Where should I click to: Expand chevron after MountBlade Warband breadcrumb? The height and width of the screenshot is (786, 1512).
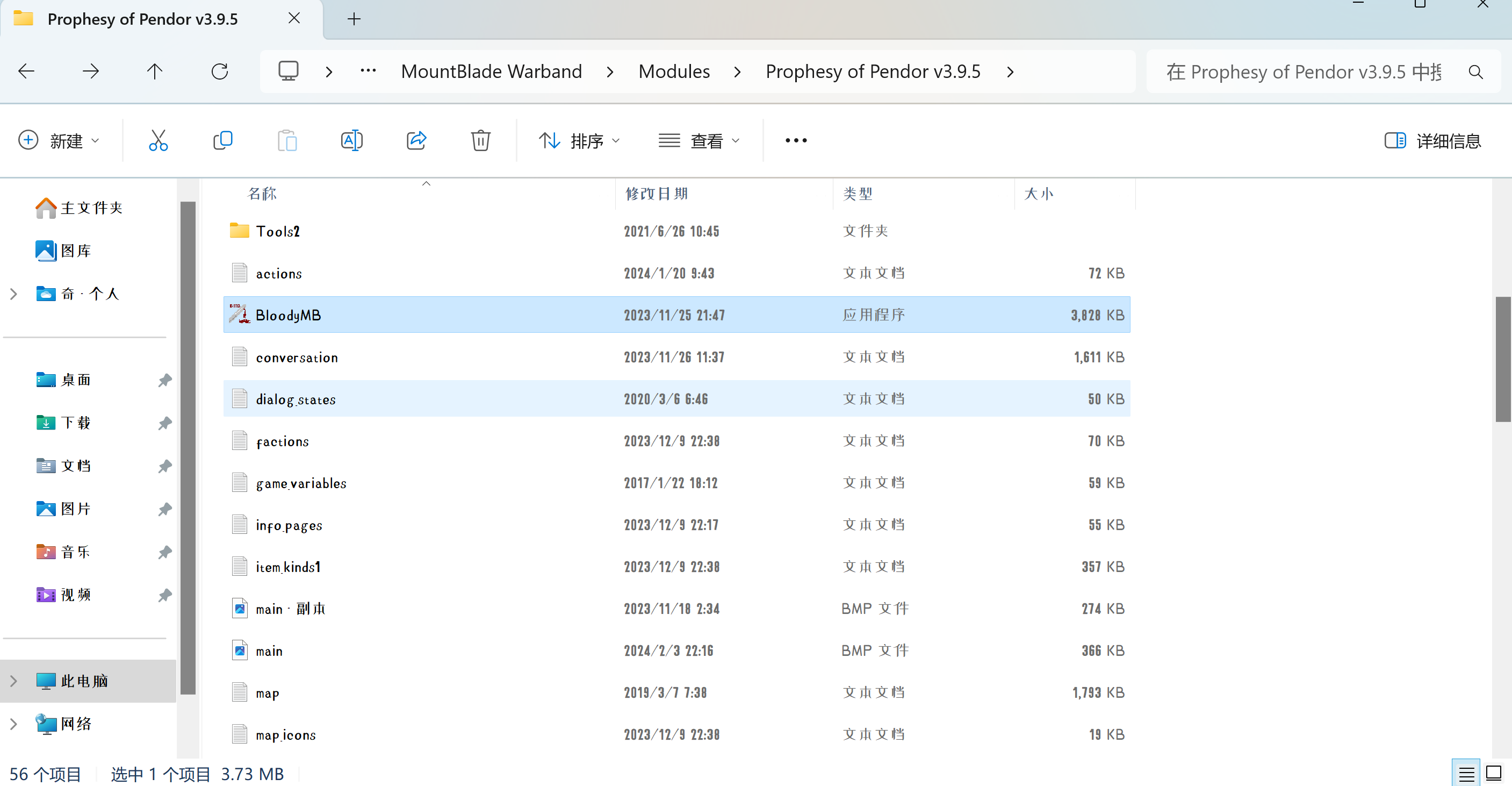610,72
